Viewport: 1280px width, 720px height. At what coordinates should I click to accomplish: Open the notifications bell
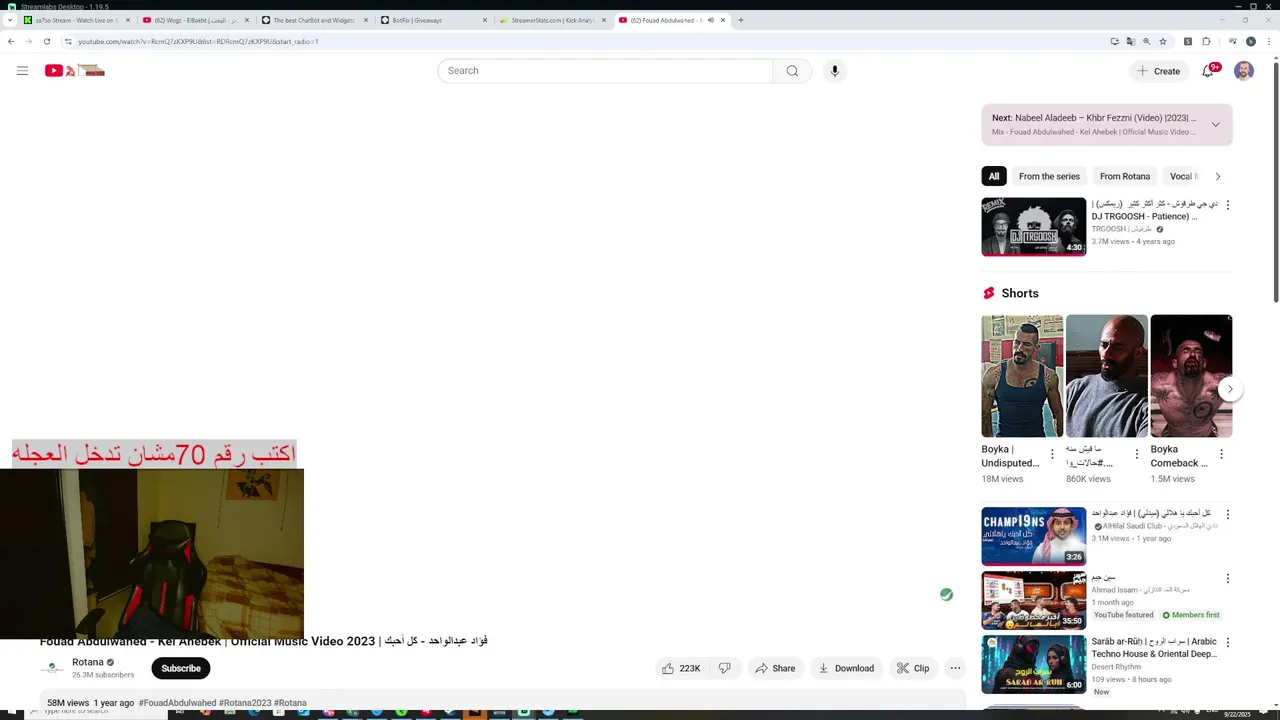point(1208,71)
